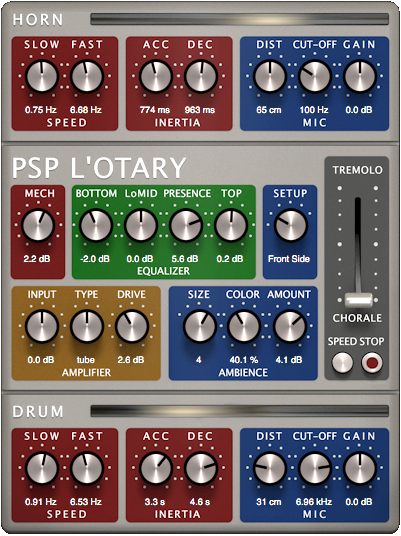This screenshot has width=401, height=536.
Task: Adjust the Horn DEC inertia knob
Action: [201, 77]
